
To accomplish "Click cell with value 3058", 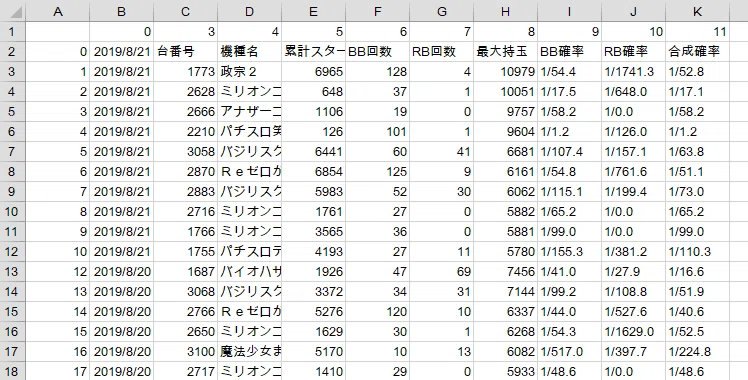I will (186, 152).
